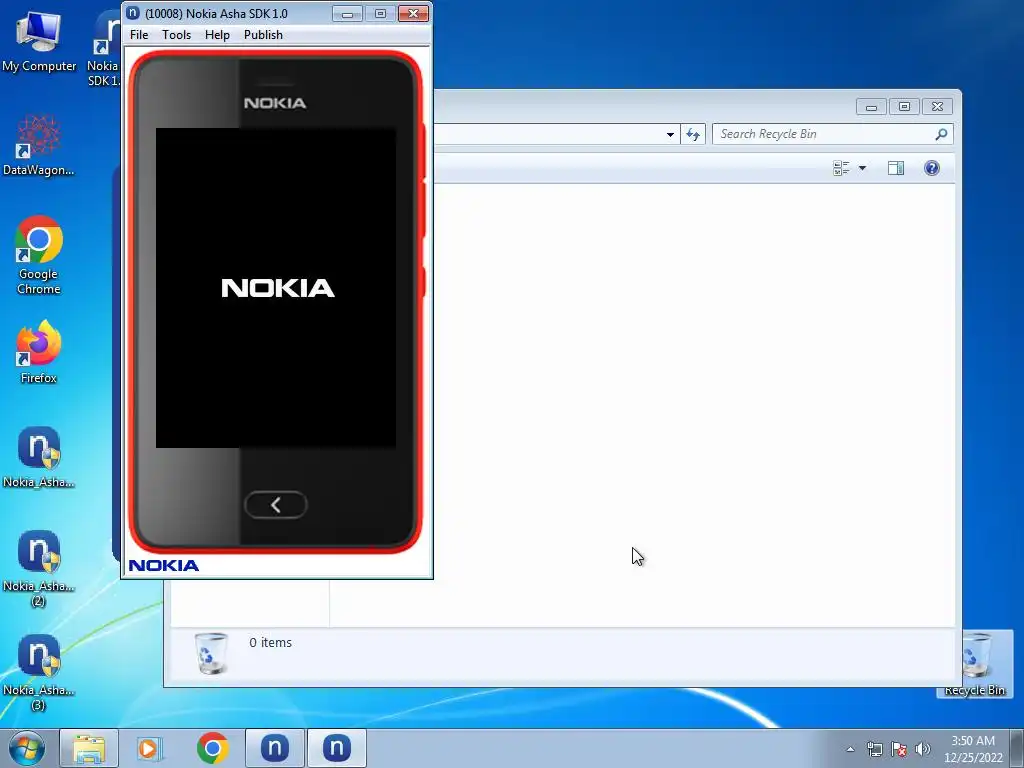Open Chrome from the taskbar

[212, 748]
